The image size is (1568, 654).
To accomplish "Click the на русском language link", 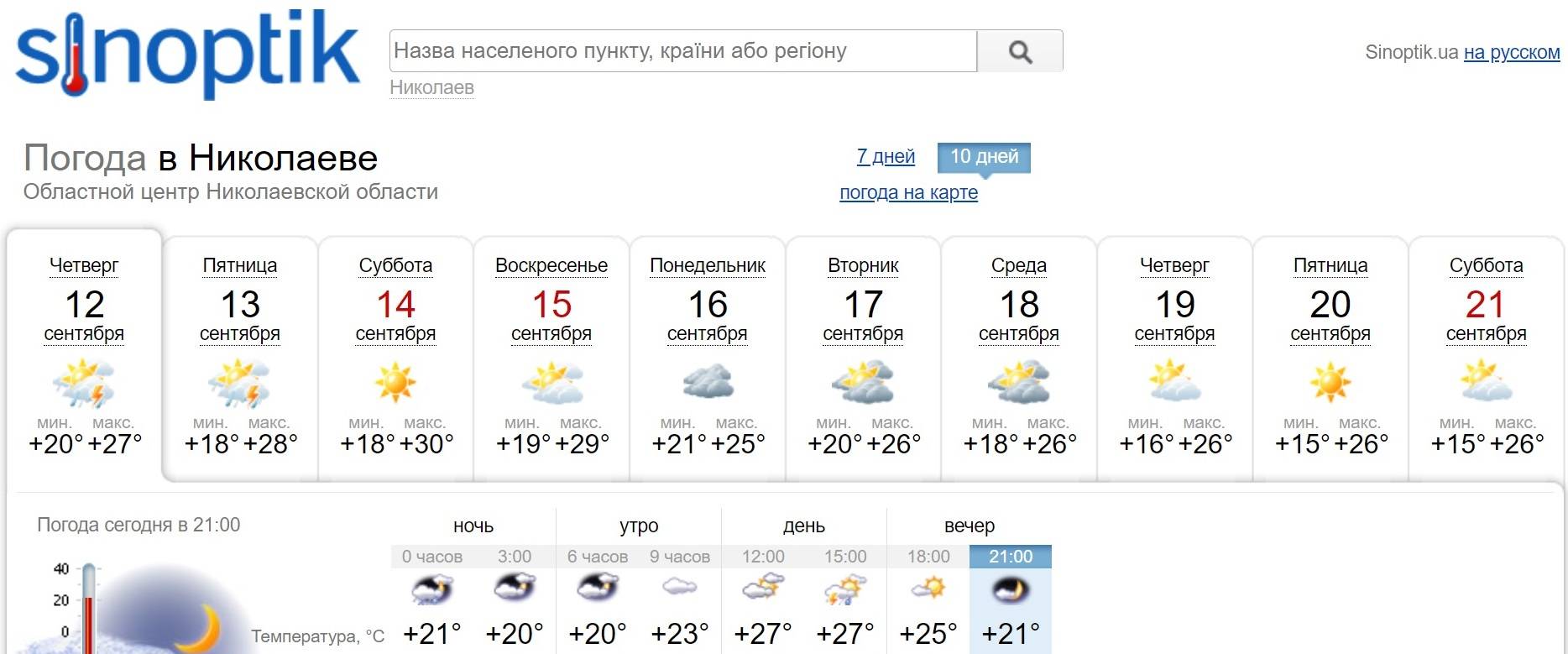I will pyautogui.click(x=1512, y=52).
